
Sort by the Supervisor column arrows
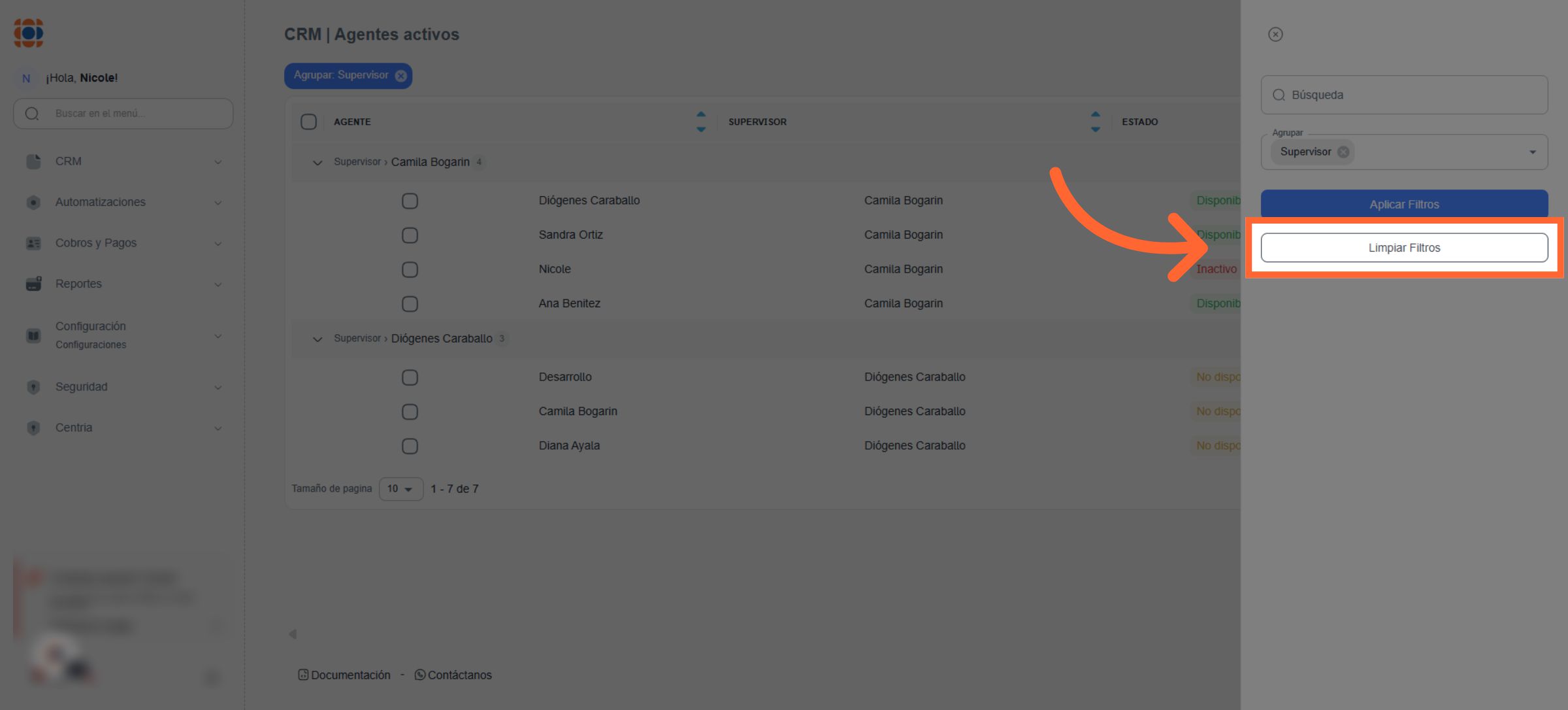tap(1095, 122)
